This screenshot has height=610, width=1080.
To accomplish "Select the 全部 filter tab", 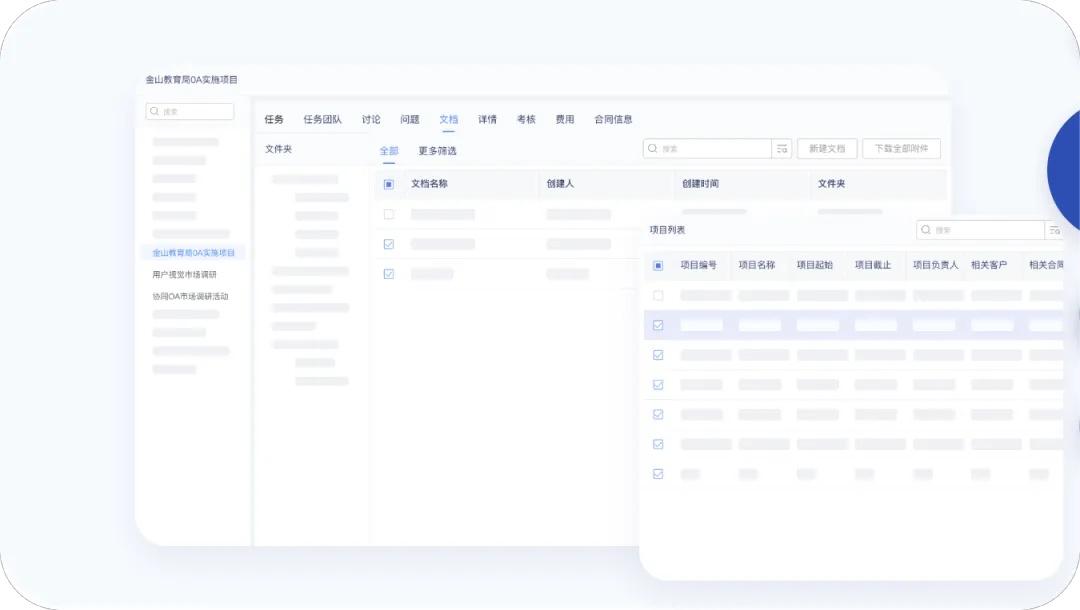I will coord(388,151).
